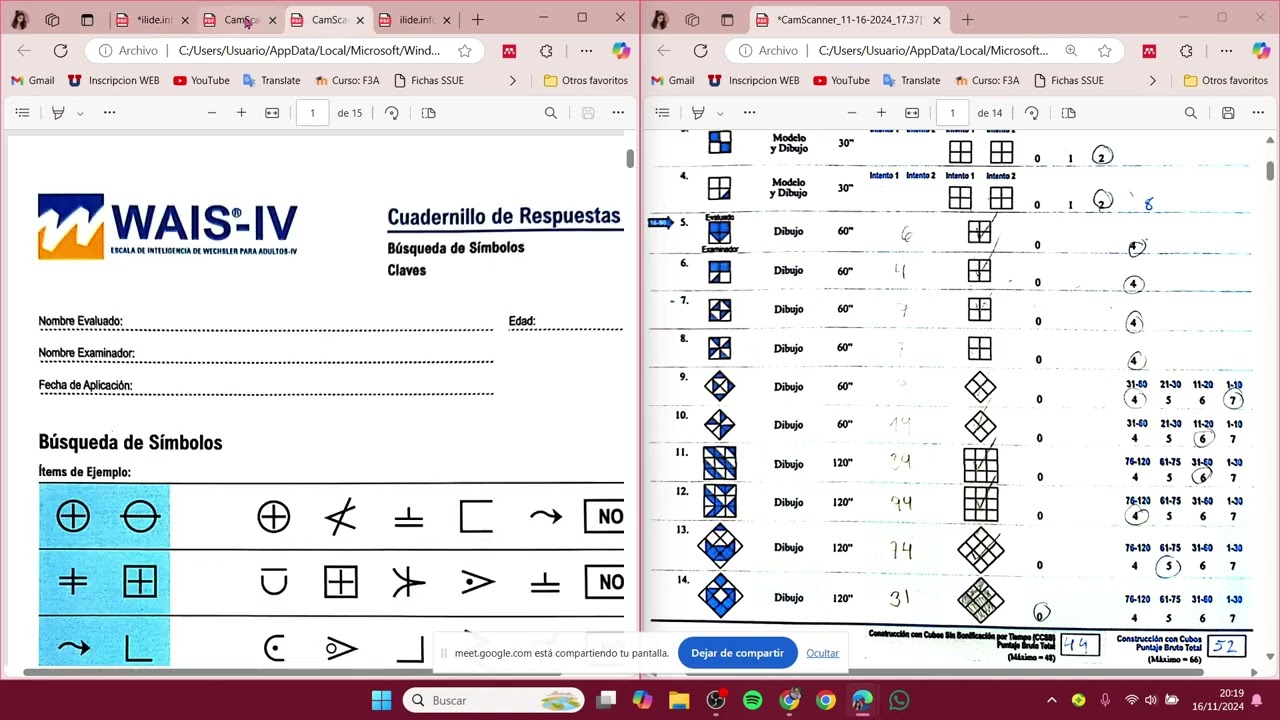Close the *ilide.info tab
The width and height of the screenshot is (1280, 720).
[x=185, y=20]
